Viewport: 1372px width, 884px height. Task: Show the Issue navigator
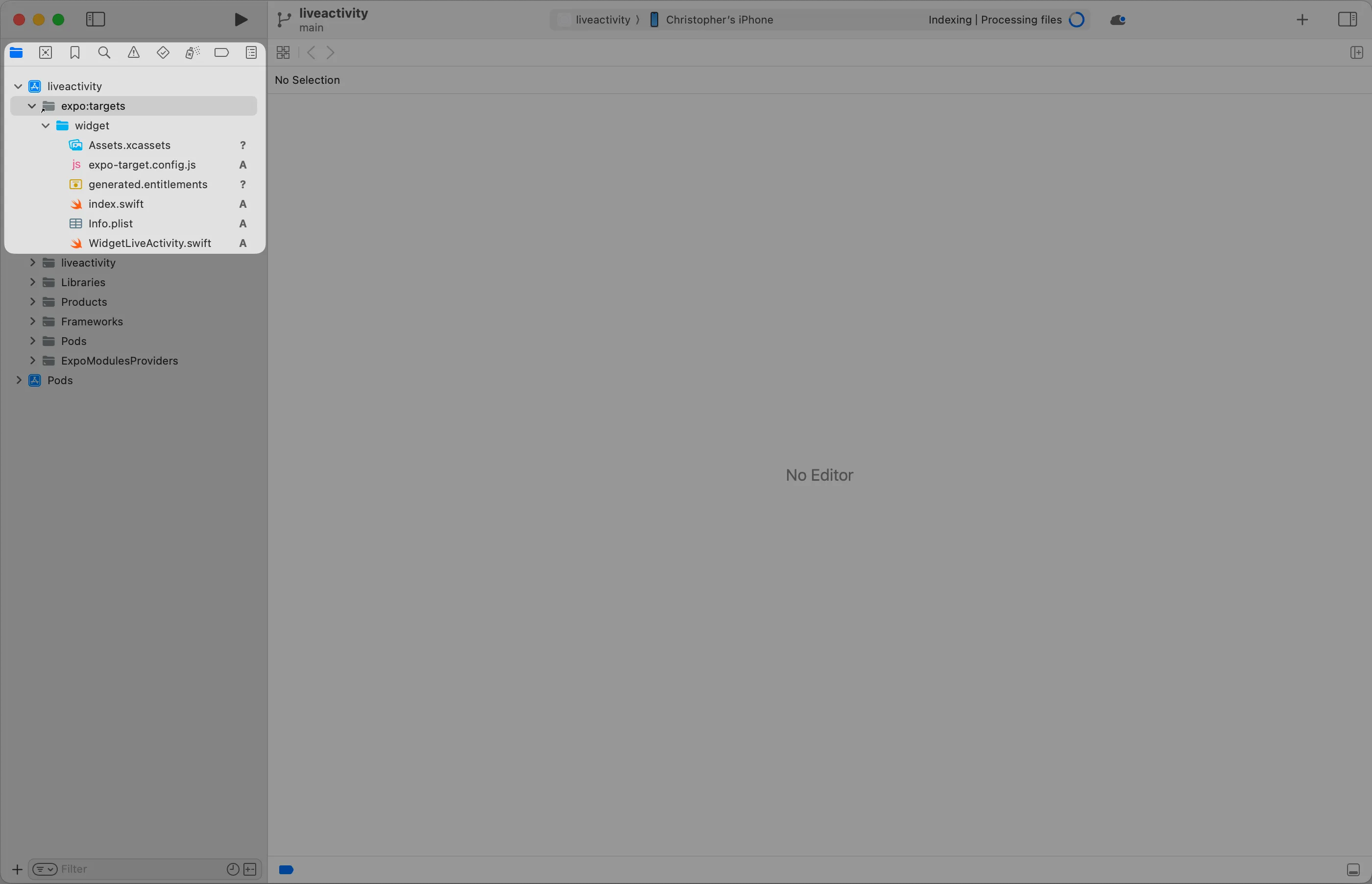click(134, 52)
